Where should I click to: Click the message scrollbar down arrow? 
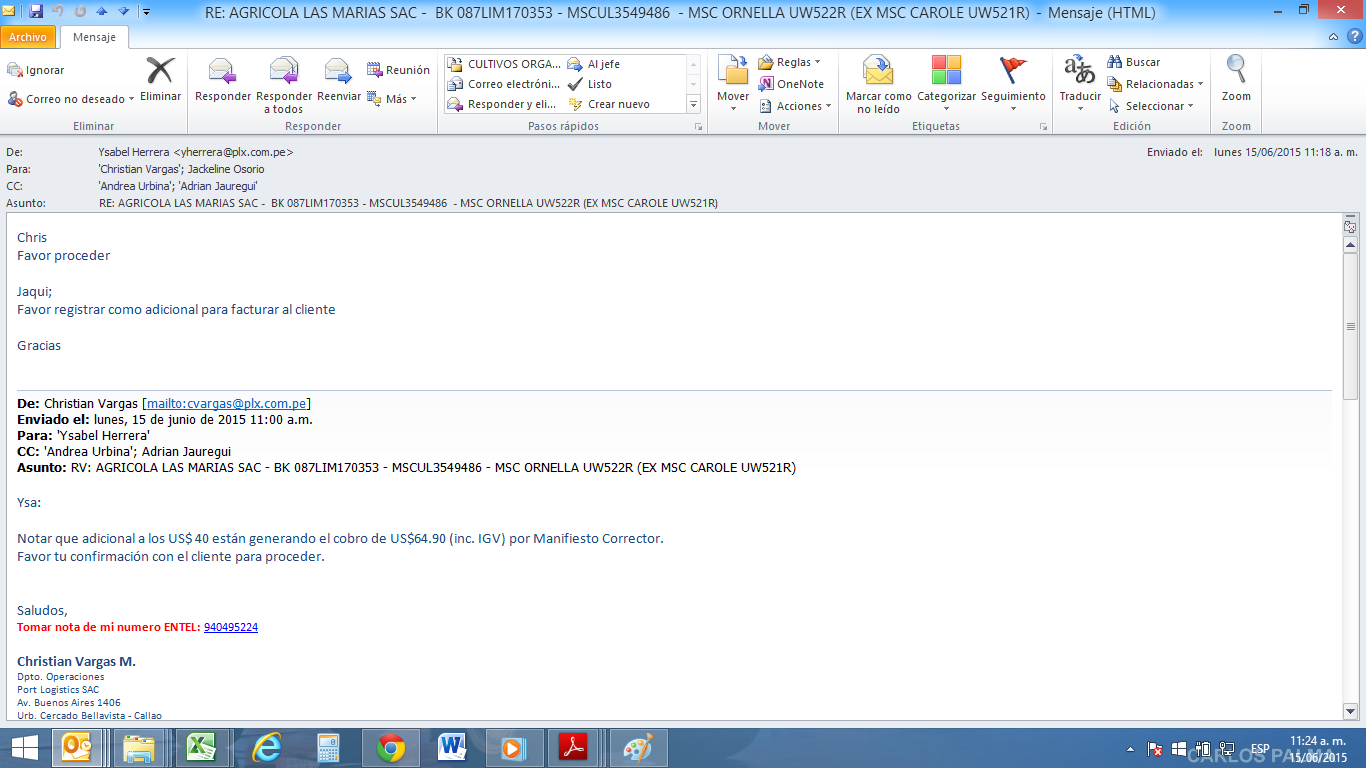click(x=1350, y=710)
